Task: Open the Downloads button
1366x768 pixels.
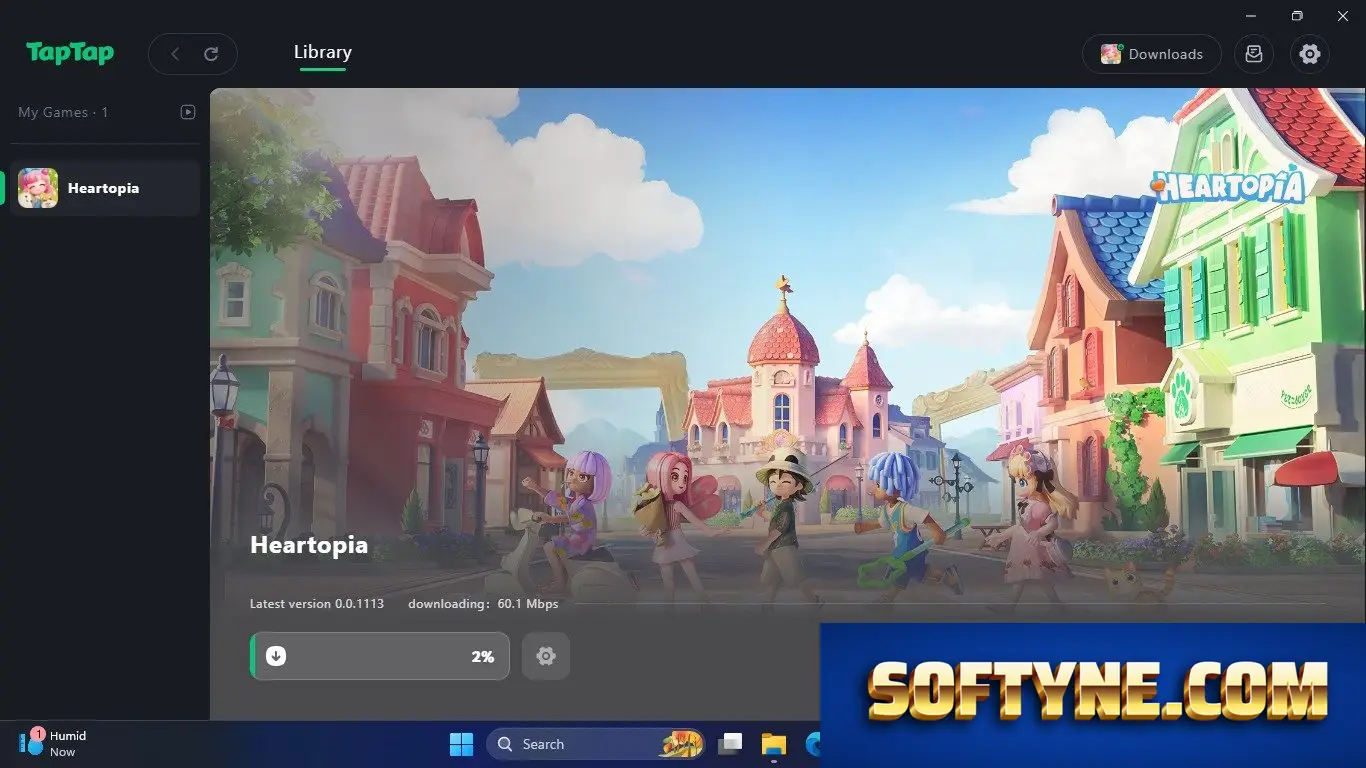Action: tap(1151, 54)
